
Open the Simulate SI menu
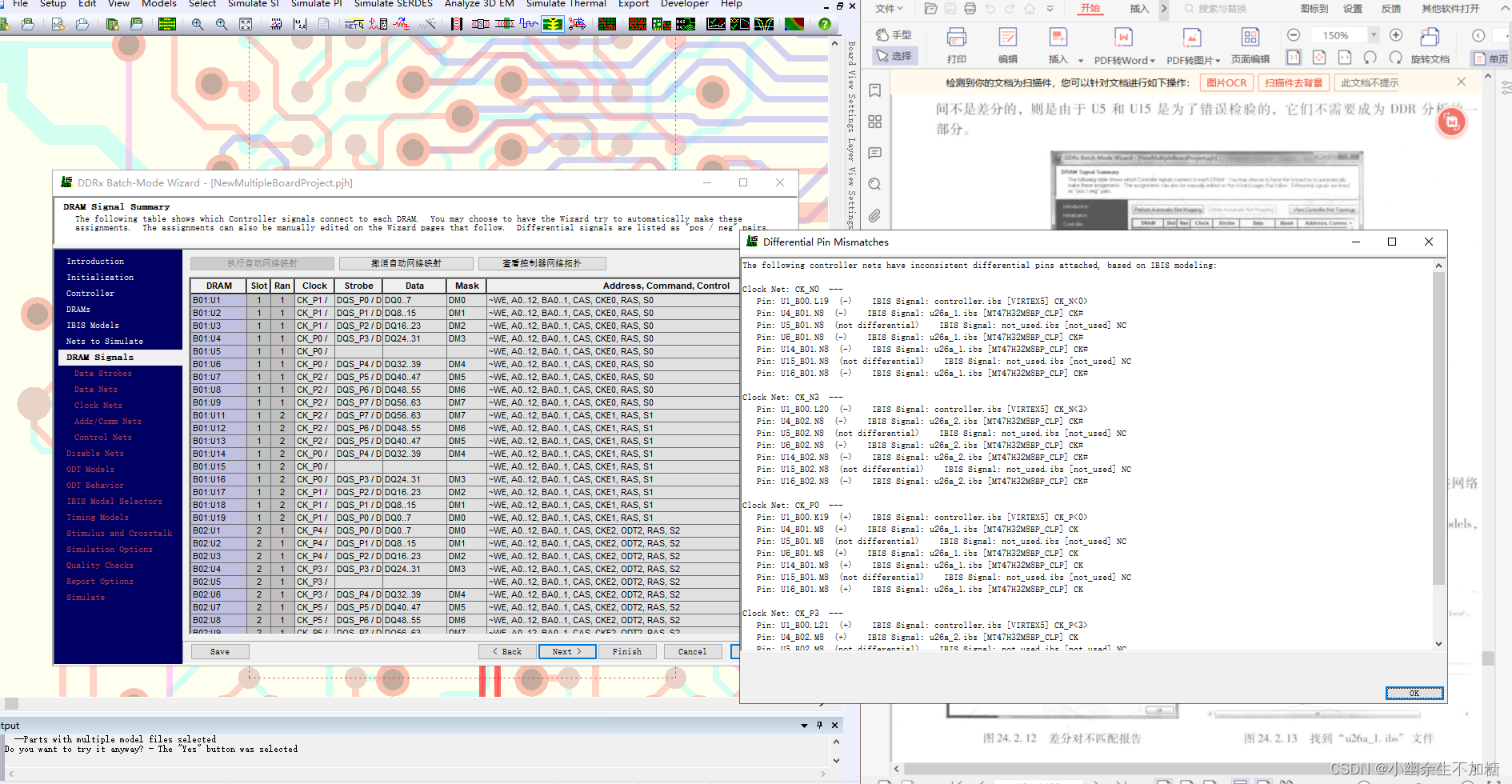pos(253,4)
